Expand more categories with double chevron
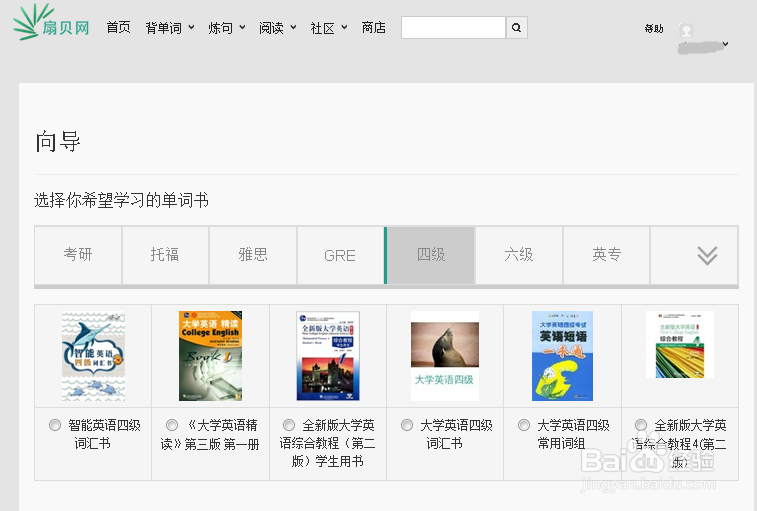 [707, 255]
